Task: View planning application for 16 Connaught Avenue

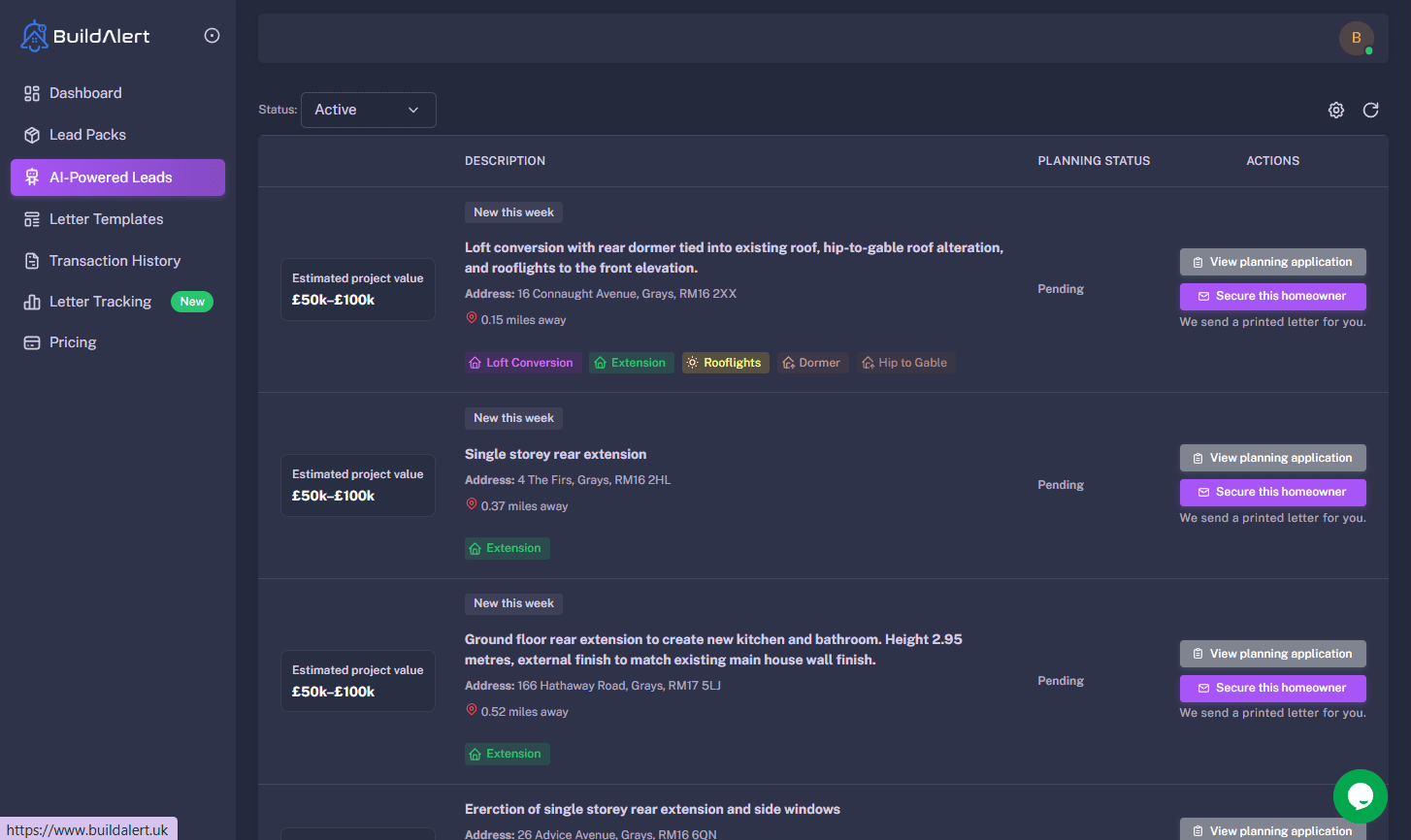Action: [x=1272, y=262]
